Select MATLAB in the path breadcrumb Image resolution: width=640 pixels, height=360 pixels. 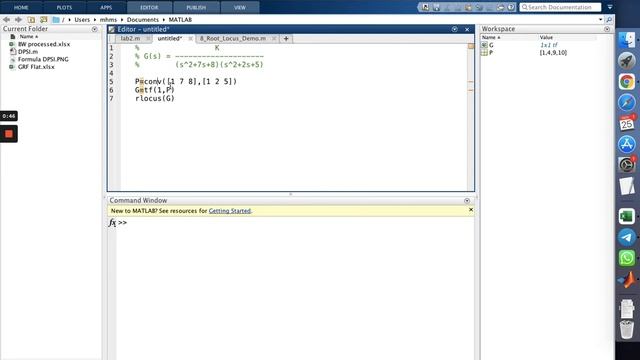180,20
